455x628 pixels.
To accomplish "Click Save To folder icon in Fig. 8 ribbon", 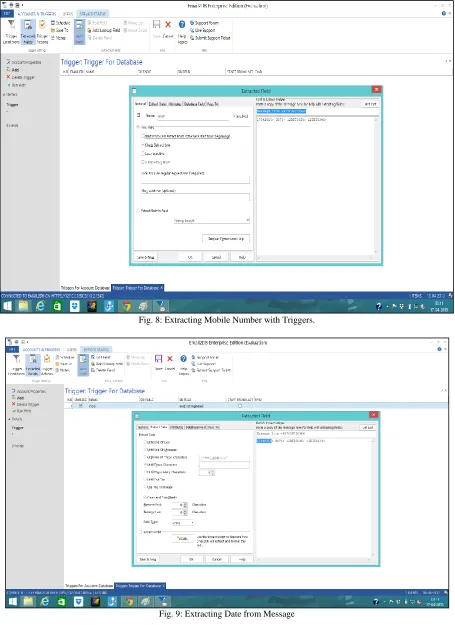I will 53,30.
